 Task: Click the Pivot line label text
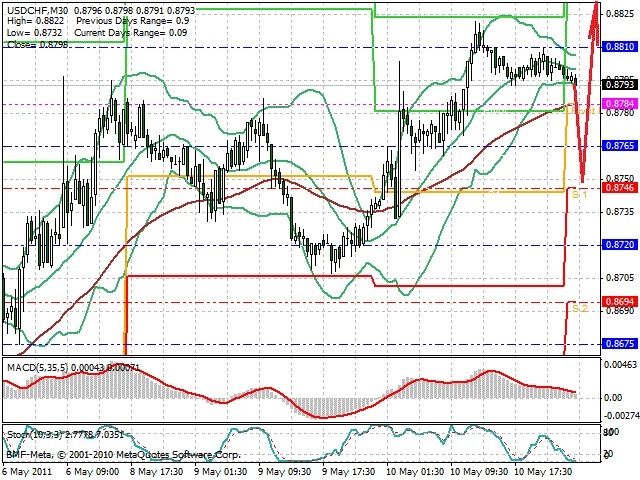pos(585,110)
